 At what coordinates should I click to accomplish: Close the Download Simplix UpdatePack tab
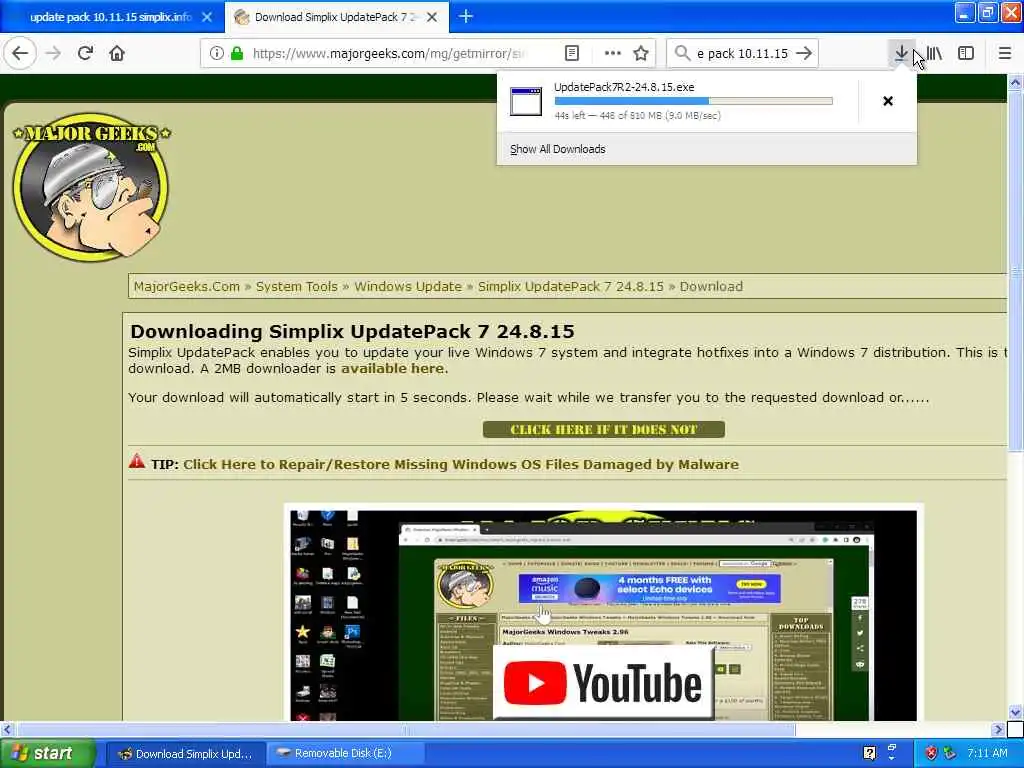click(x=432, y=17)
